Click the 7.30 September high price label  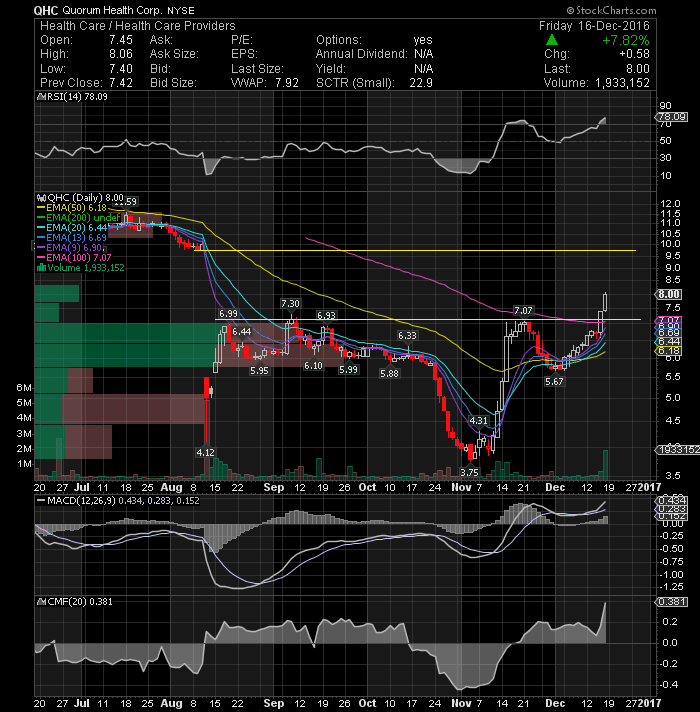290,303
